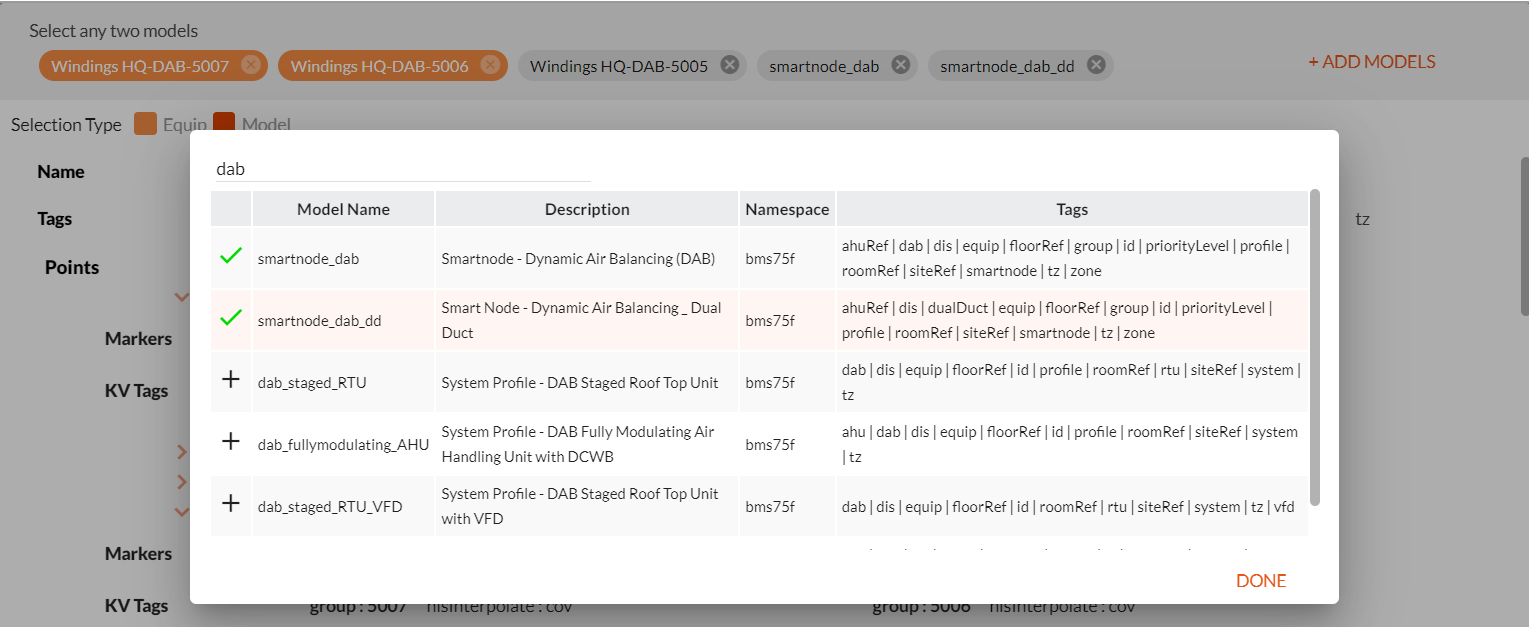Click the Tags column header

1072,209
